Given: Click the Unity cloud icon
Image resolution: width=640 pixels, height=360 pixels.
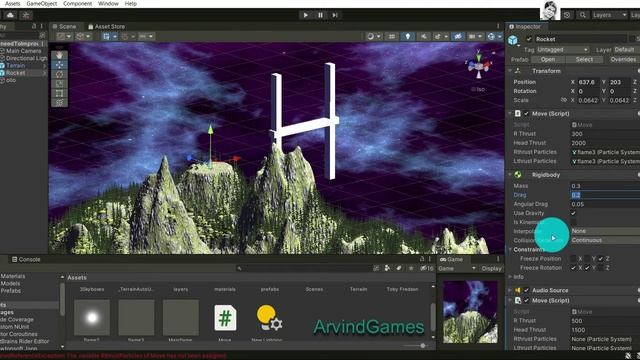Looking at the screenshot, I should pos(10,15).
